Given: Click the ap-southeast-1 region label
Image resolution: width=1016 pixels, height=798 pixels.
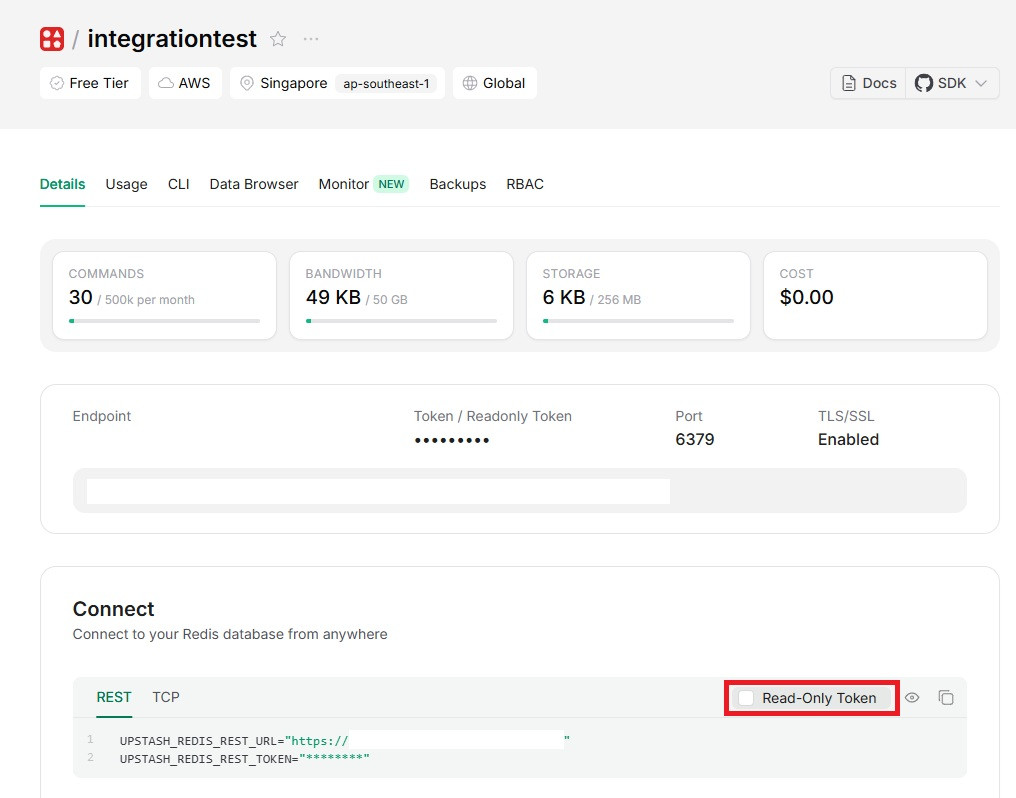Looking at the screenshot, I should click(386, 84).
